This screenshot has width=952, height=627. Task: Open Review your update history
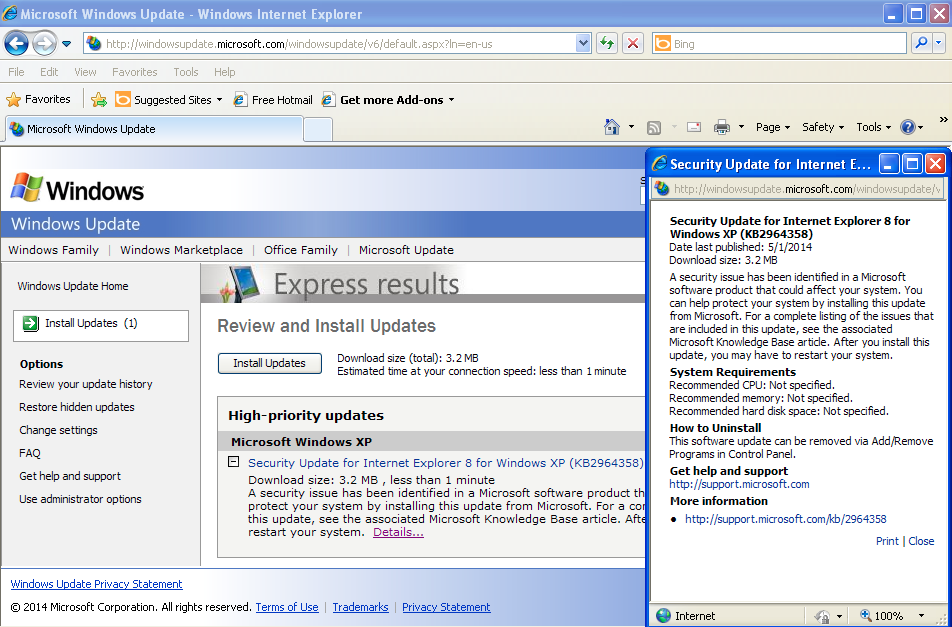(86, 384)
